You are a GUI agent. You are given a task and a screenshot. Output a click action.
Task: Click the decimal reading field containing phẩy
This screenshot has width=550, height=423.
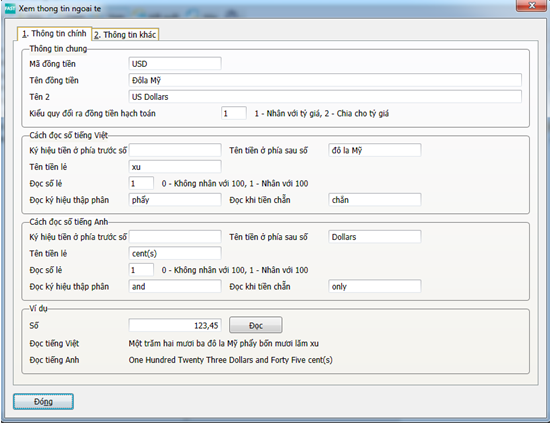[x=175, y=200]
